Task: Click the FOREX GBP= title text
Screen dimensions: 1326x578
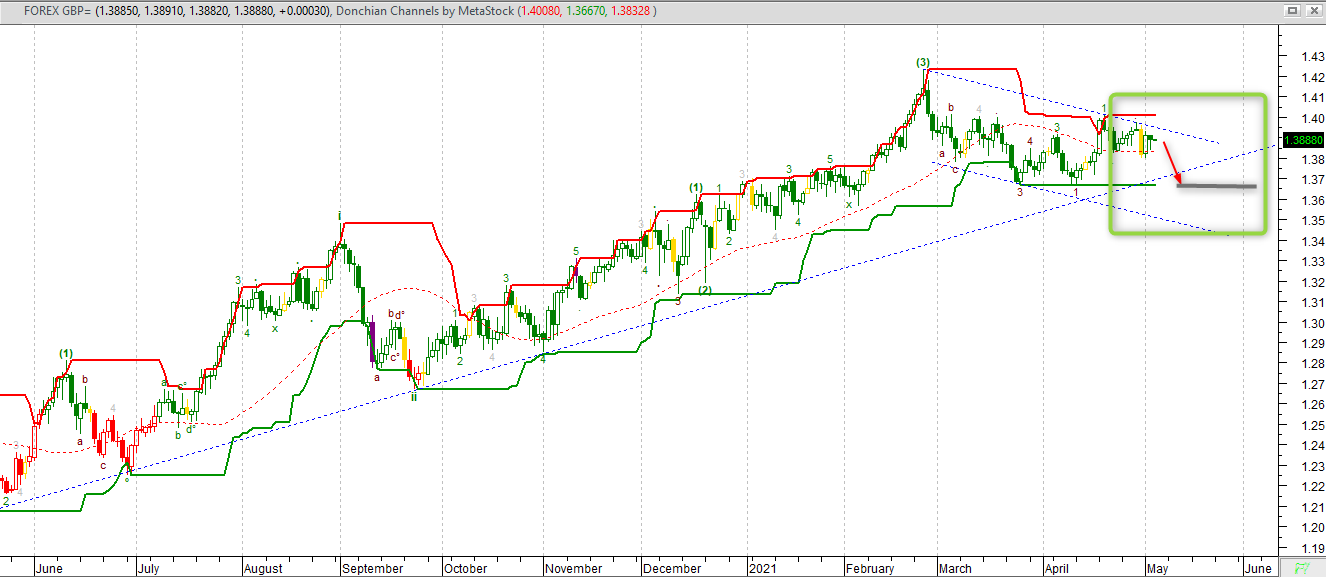Action: (x=57, y=10)
